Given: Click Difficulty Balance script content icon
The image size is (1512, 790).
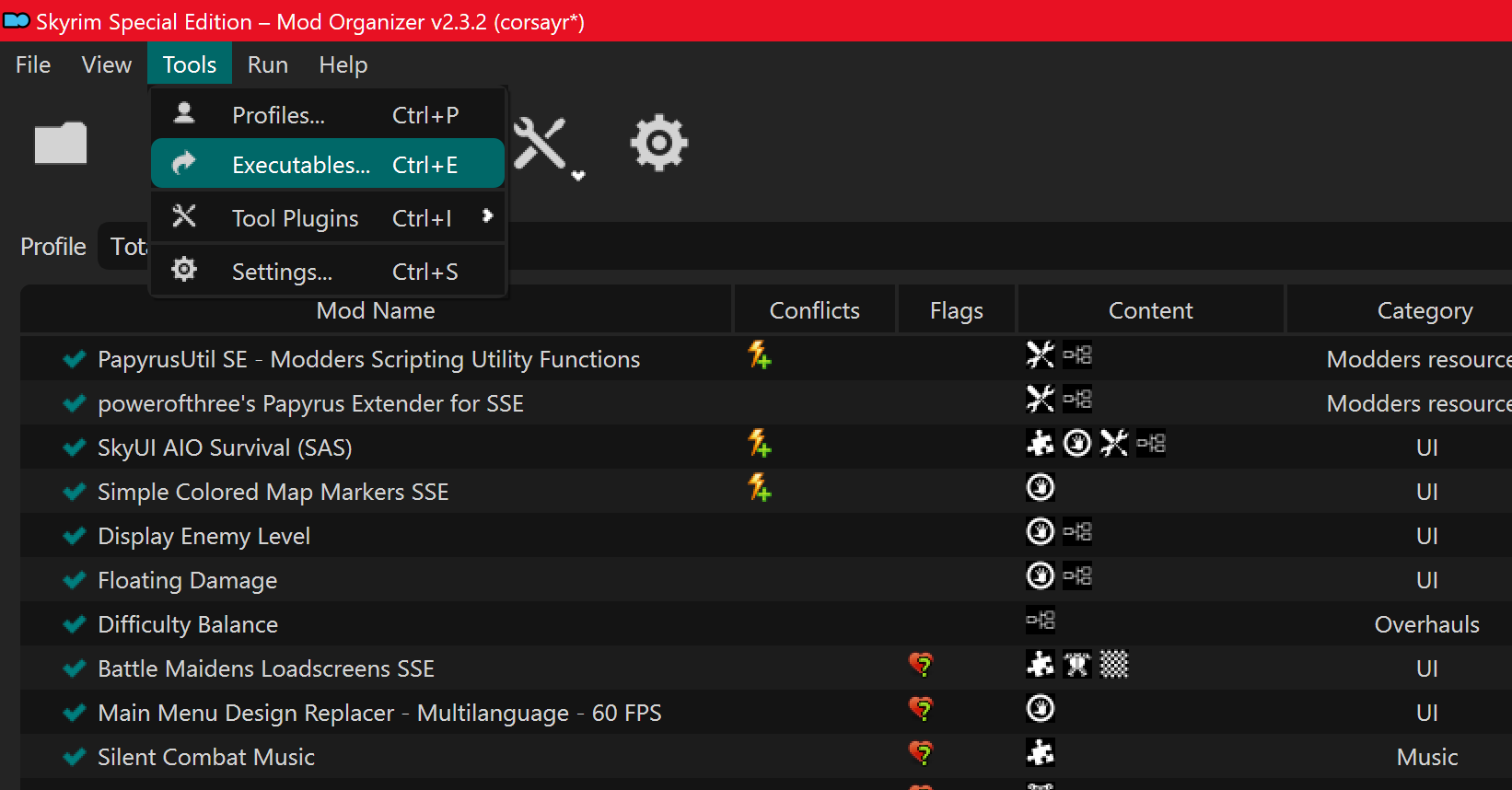Looking at the screenshot, I should point(1041,620).
